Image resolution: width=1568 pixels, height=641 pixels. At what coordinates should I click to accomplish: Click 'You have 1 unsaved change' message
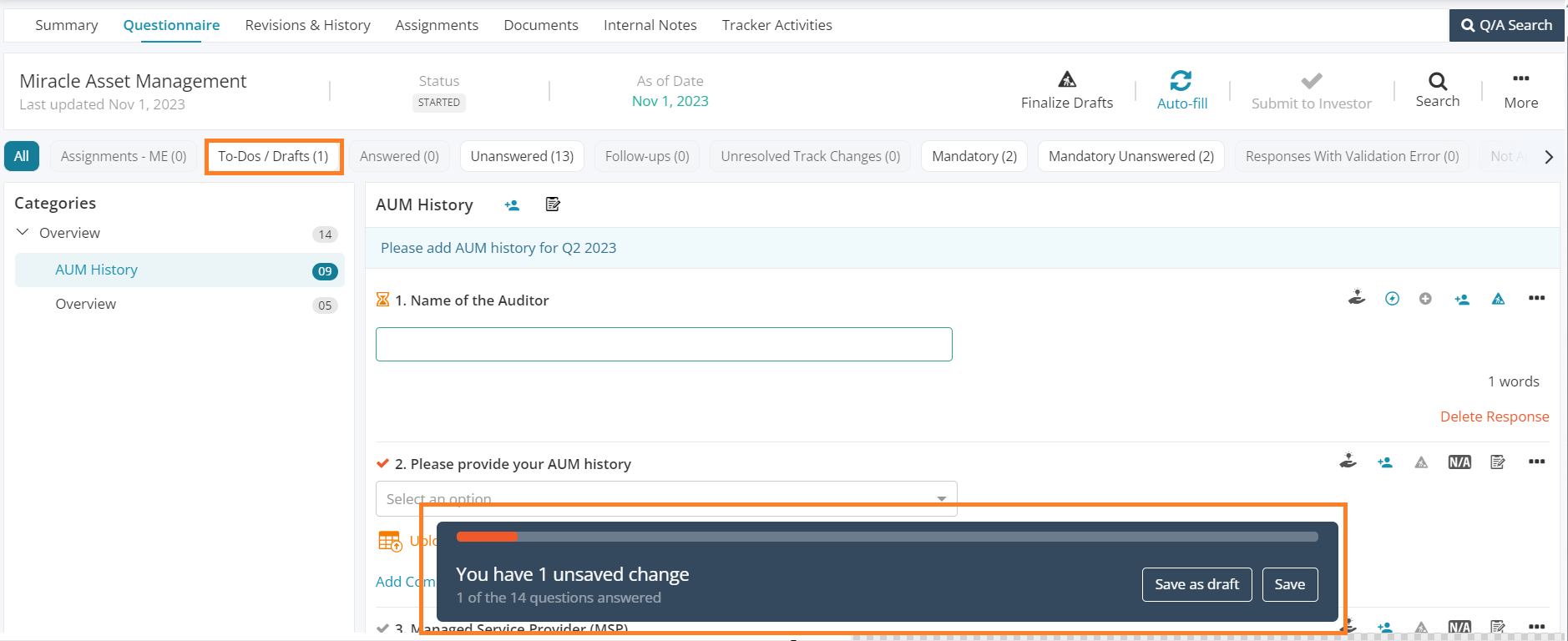coord(573,574)
